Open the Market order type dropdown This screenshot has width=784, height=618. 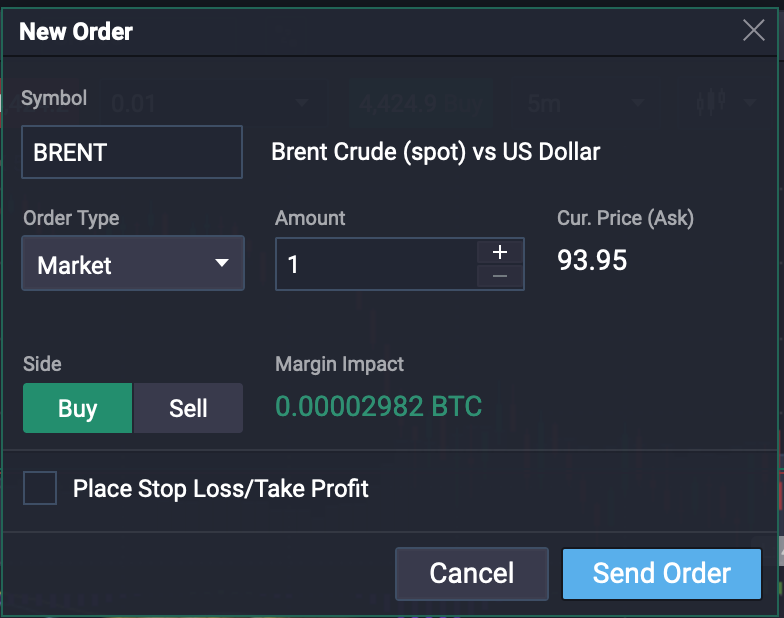[133, 264]
